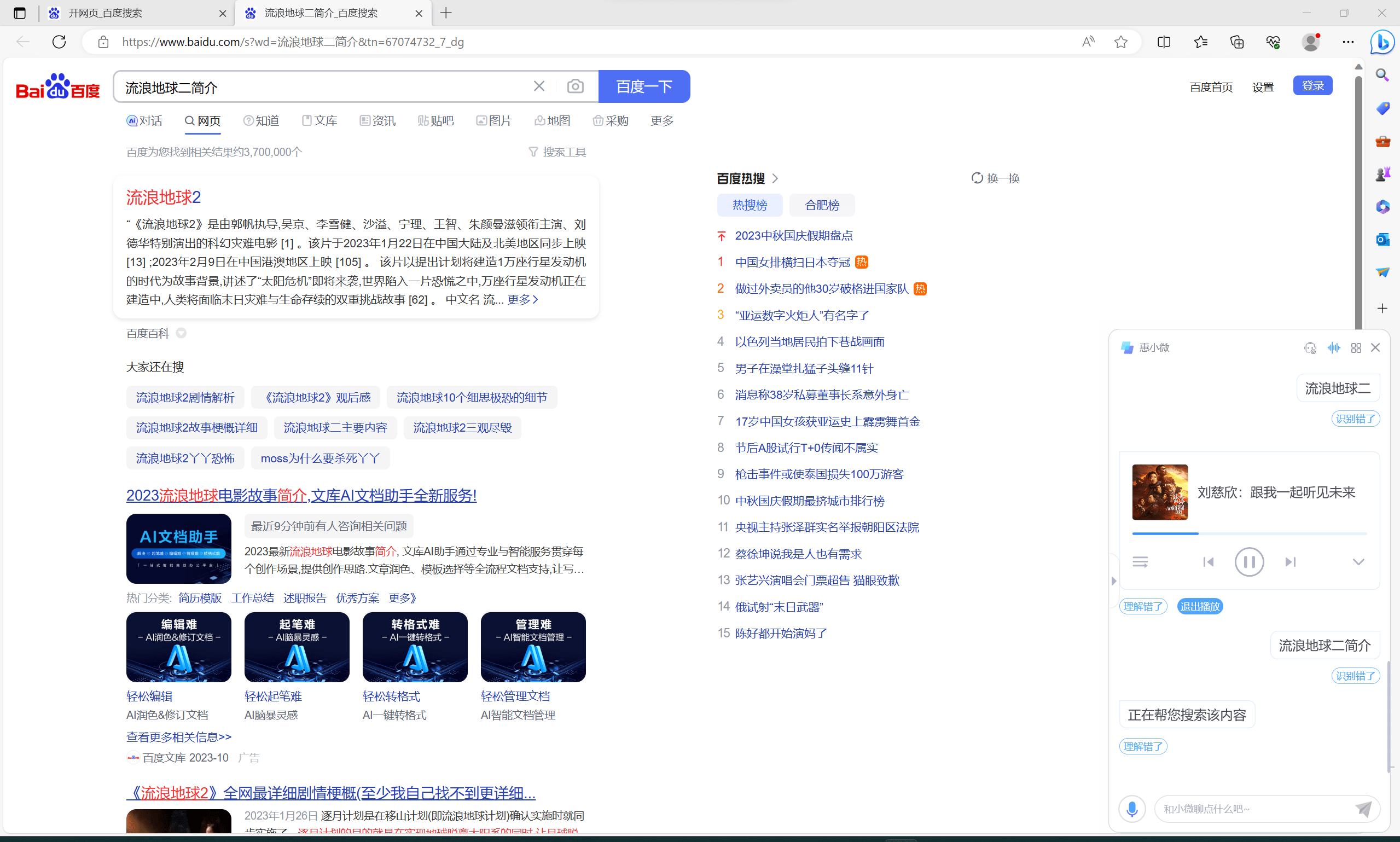Open 搜索工具 filter options
The image size is (1400, 842).
click(557, 152)
